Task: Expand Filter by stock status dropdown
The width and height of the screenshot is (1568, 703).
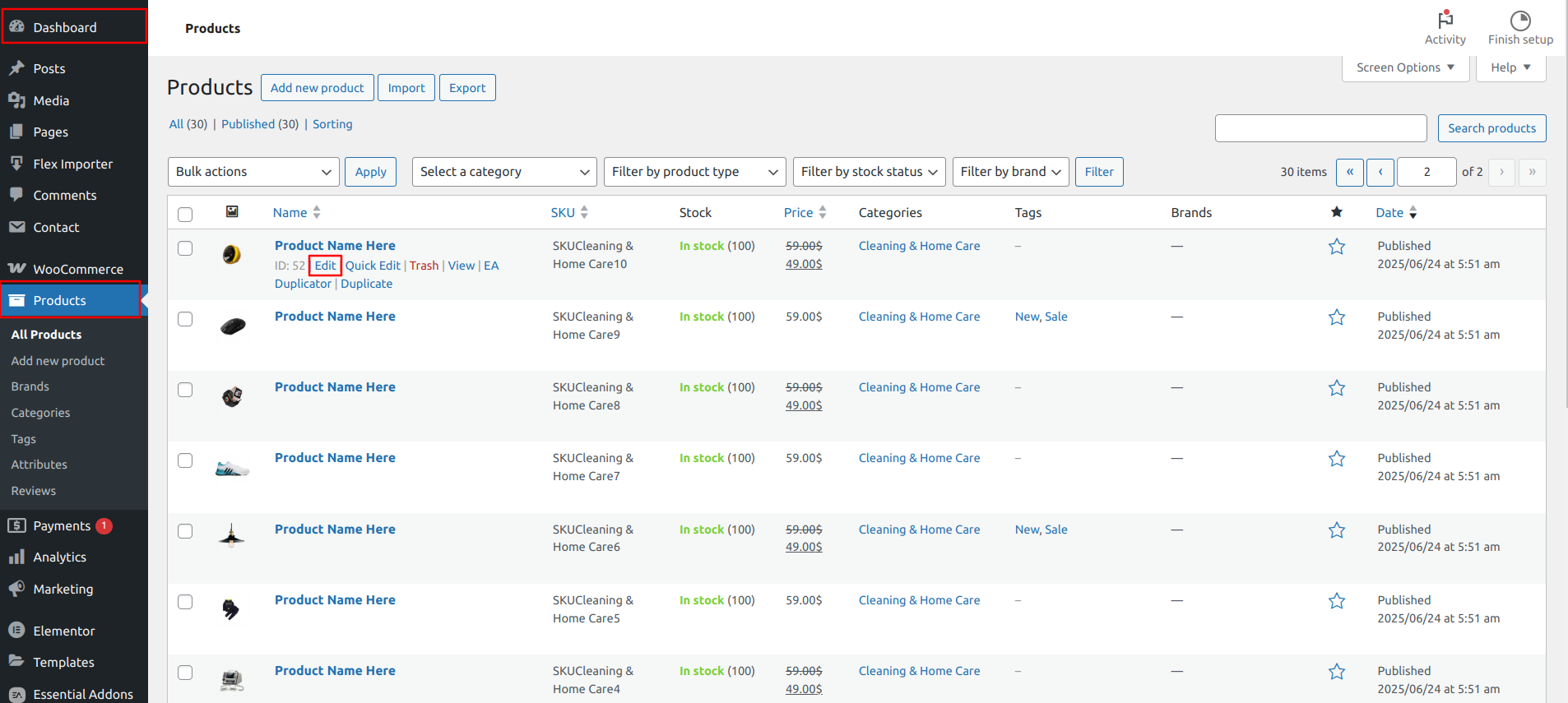Action: (x=870, y=172)
